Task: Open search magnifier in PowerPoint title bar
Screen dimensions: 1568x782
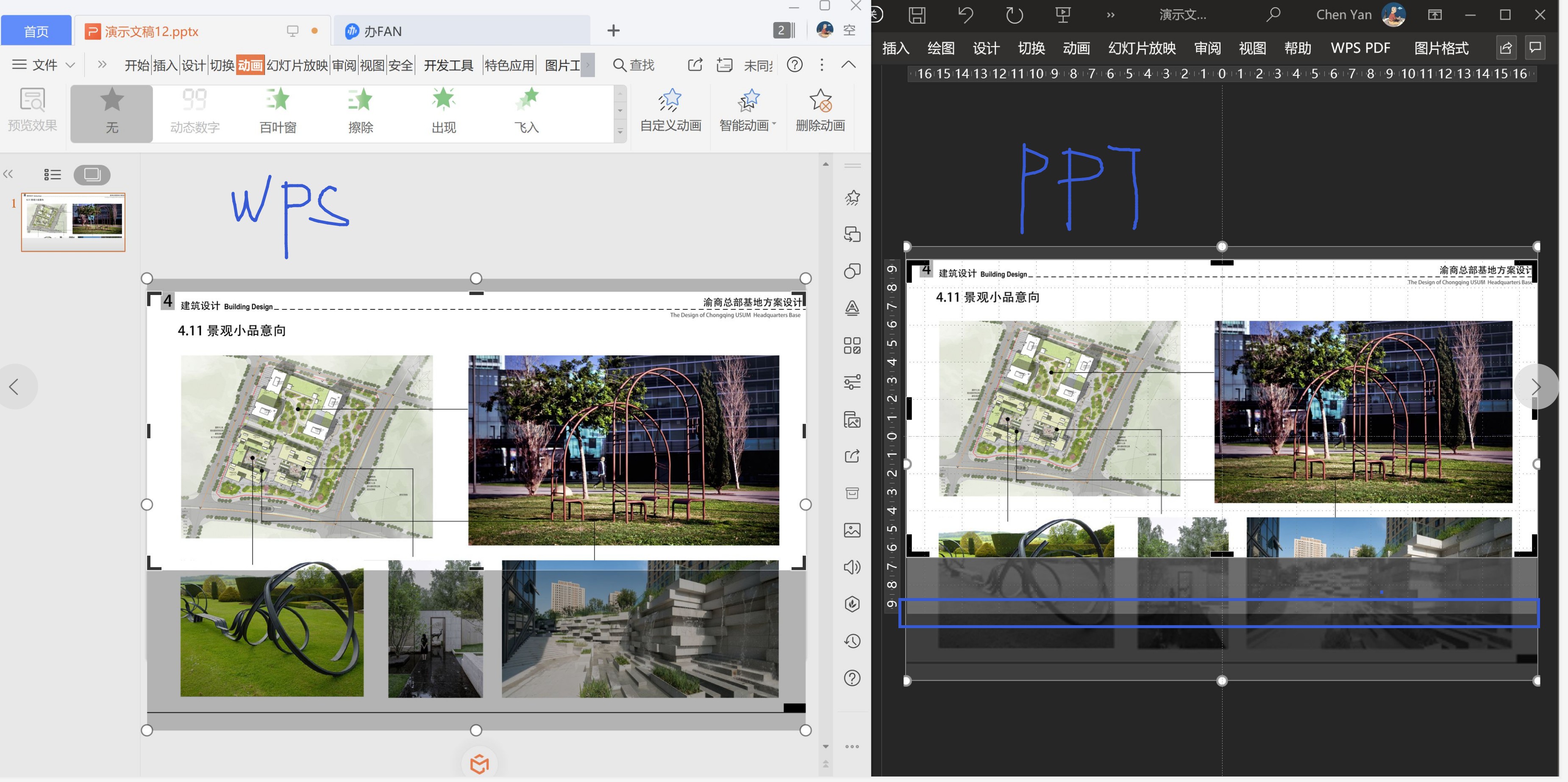Action: click(1273, 14)
